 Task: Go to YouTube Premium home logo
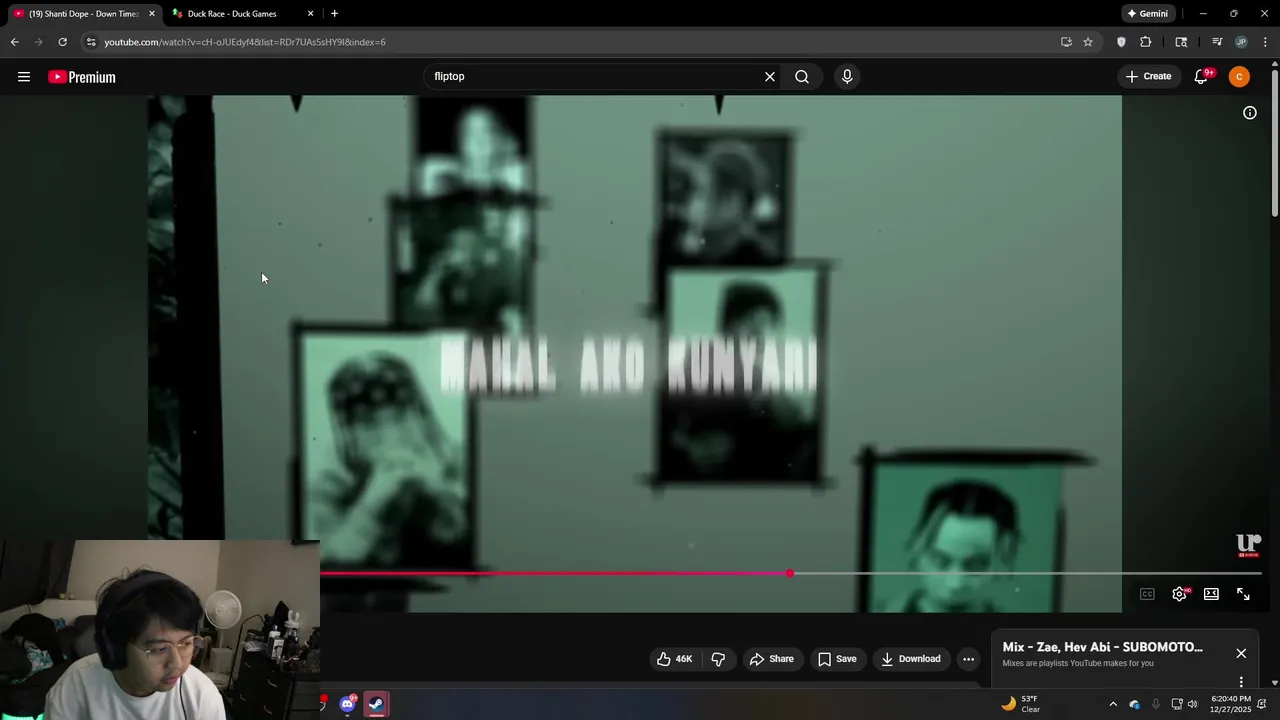82,77
